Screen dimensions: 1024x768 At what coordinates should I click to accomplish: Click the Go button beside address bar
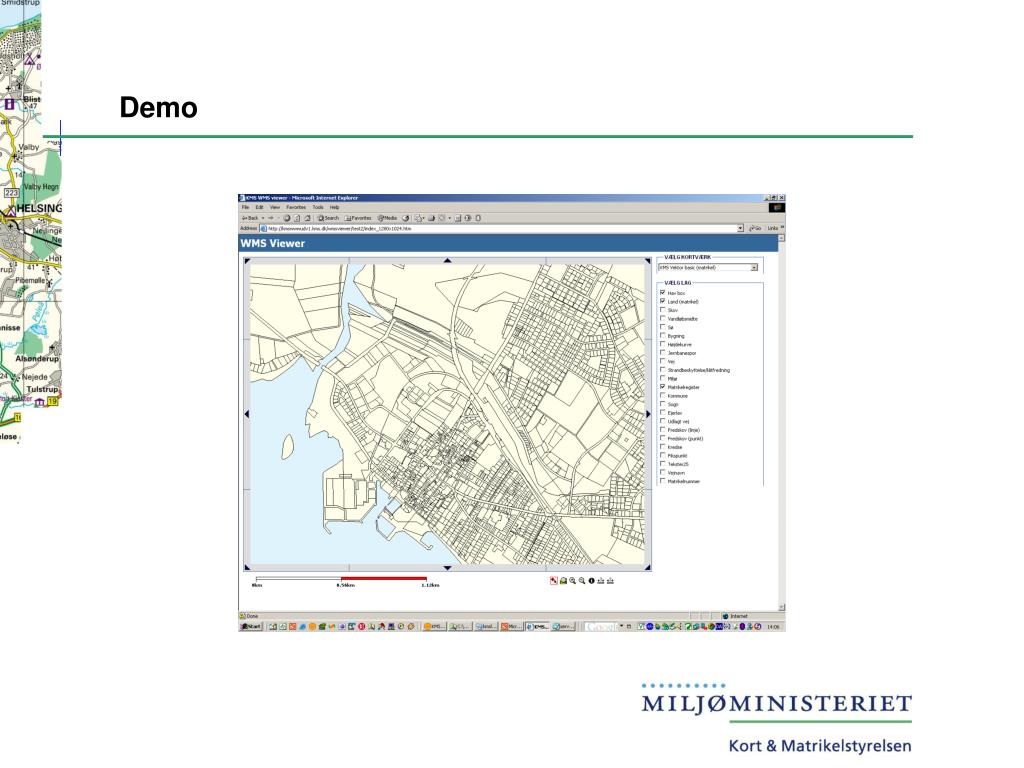[x=755, y=228]
